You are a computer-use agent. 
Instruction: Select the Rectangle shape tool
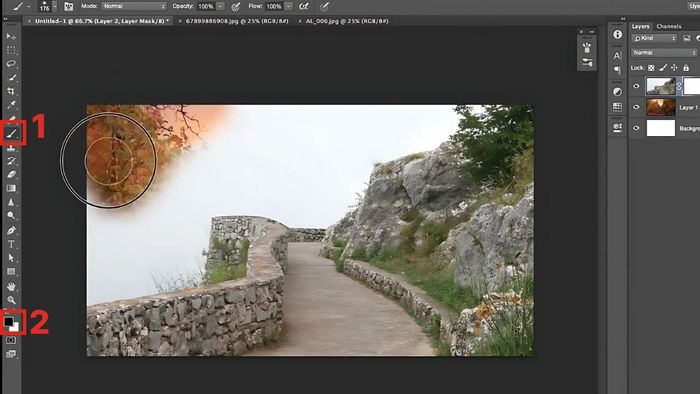pos(11,272)
